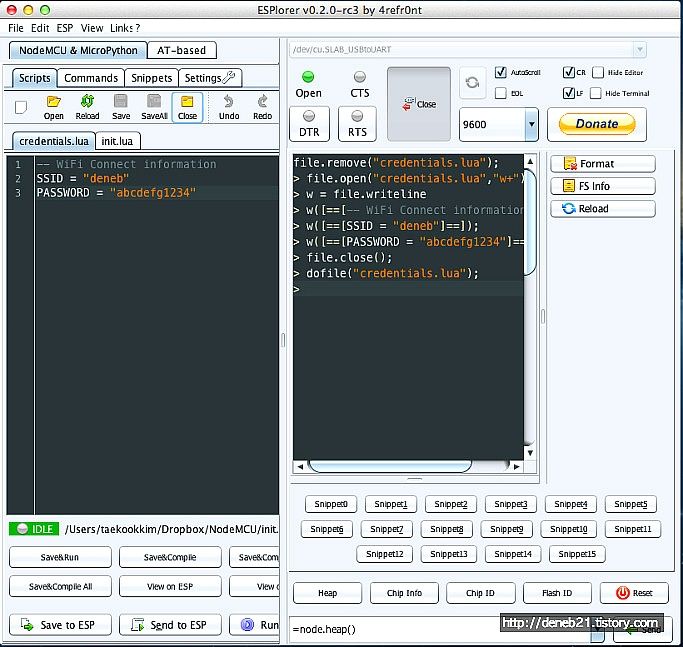This screenshot has width=683, height=647.
Task: Toggle the RTS line button
Action: (x=357, y=124)
